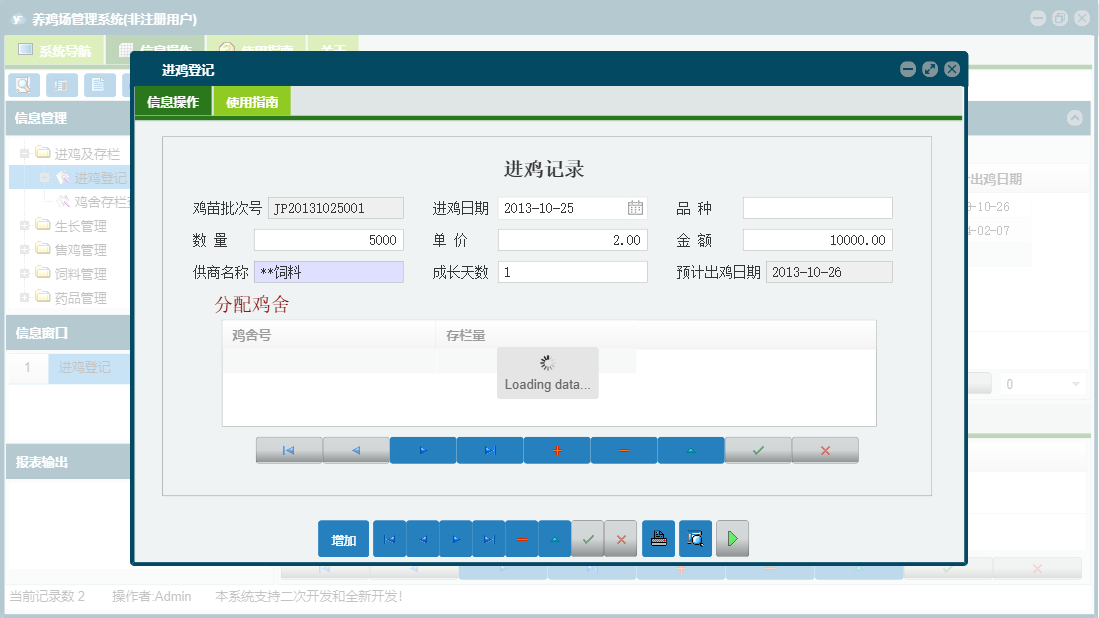1099x618 pixels.
Task: Open the calendar icon beside 进鸡日期
Action: coord(636,207)
